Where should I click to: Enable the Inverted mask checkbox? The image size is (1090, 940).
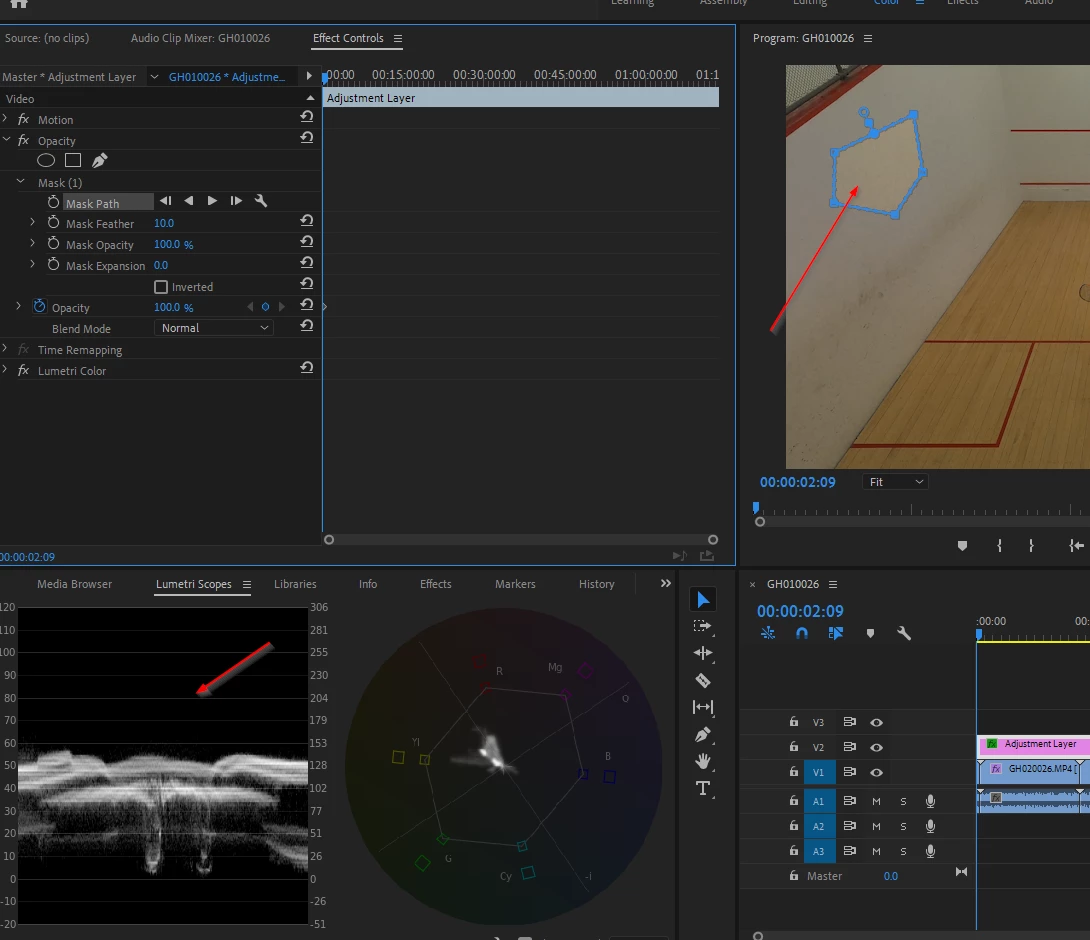(x=161, y=287)
